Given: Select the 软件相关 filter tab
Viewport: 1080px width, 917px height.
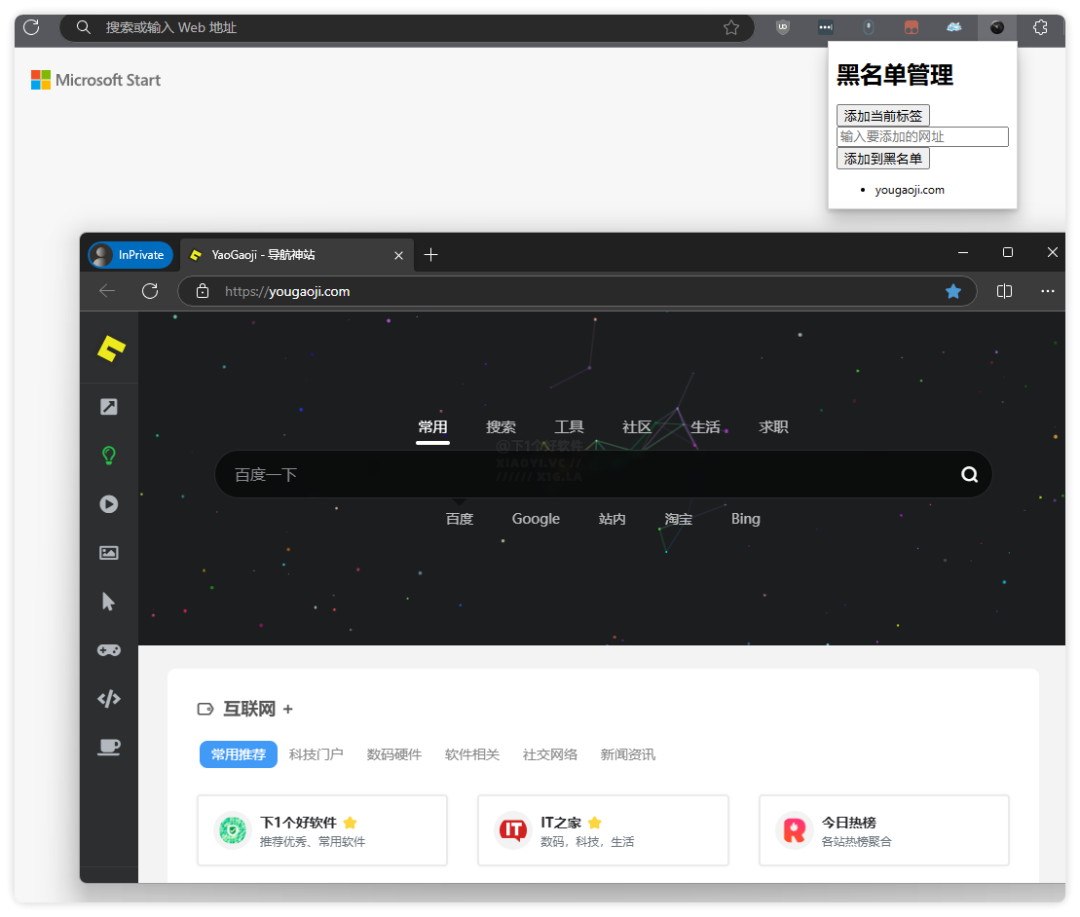Looking at the screenshot, I should click(472, 754).
